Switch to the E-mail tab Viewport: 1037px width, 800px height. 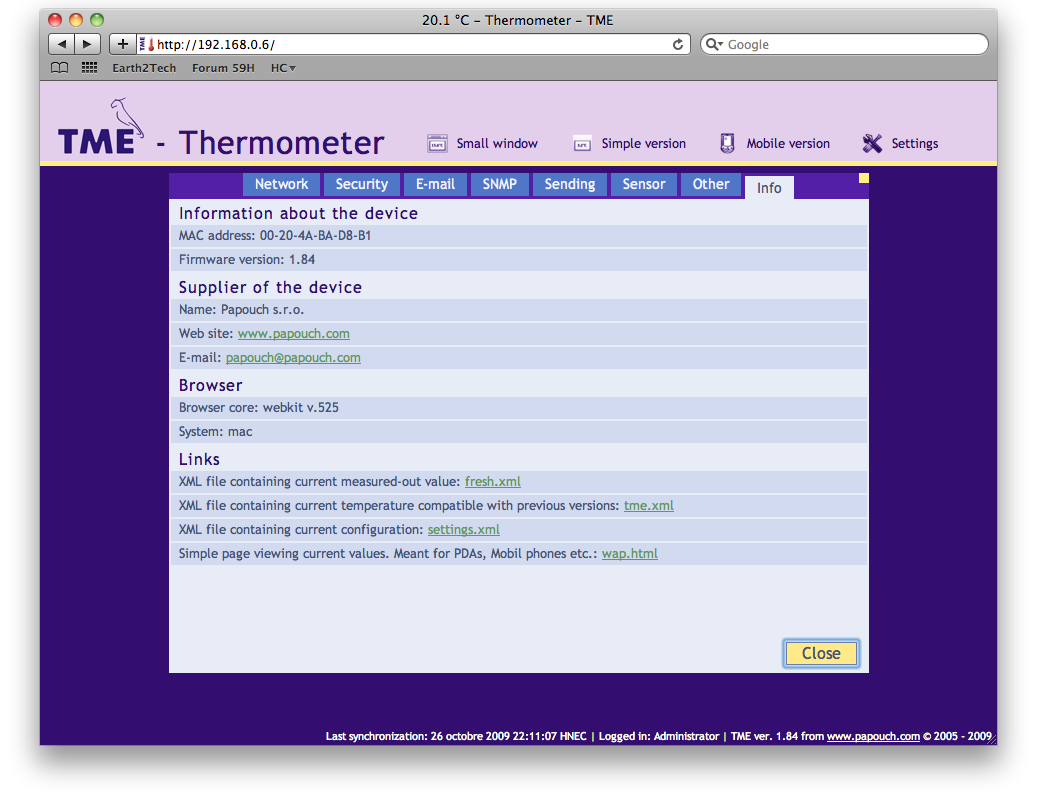435,184
